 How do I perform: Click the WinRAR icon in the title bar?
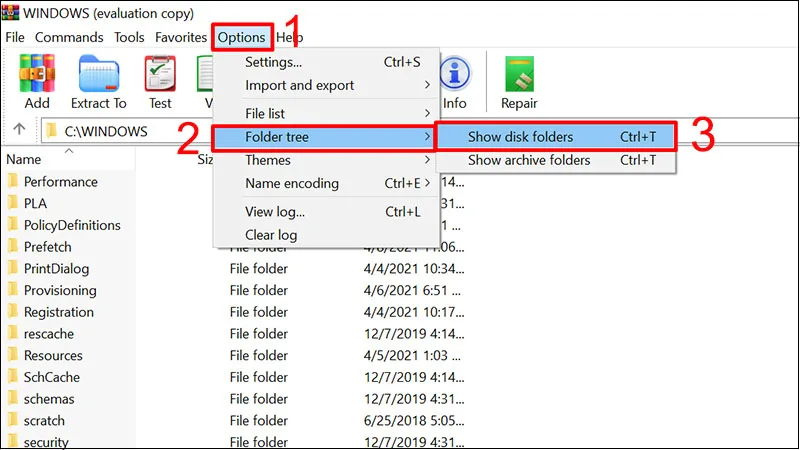point(10,12)
